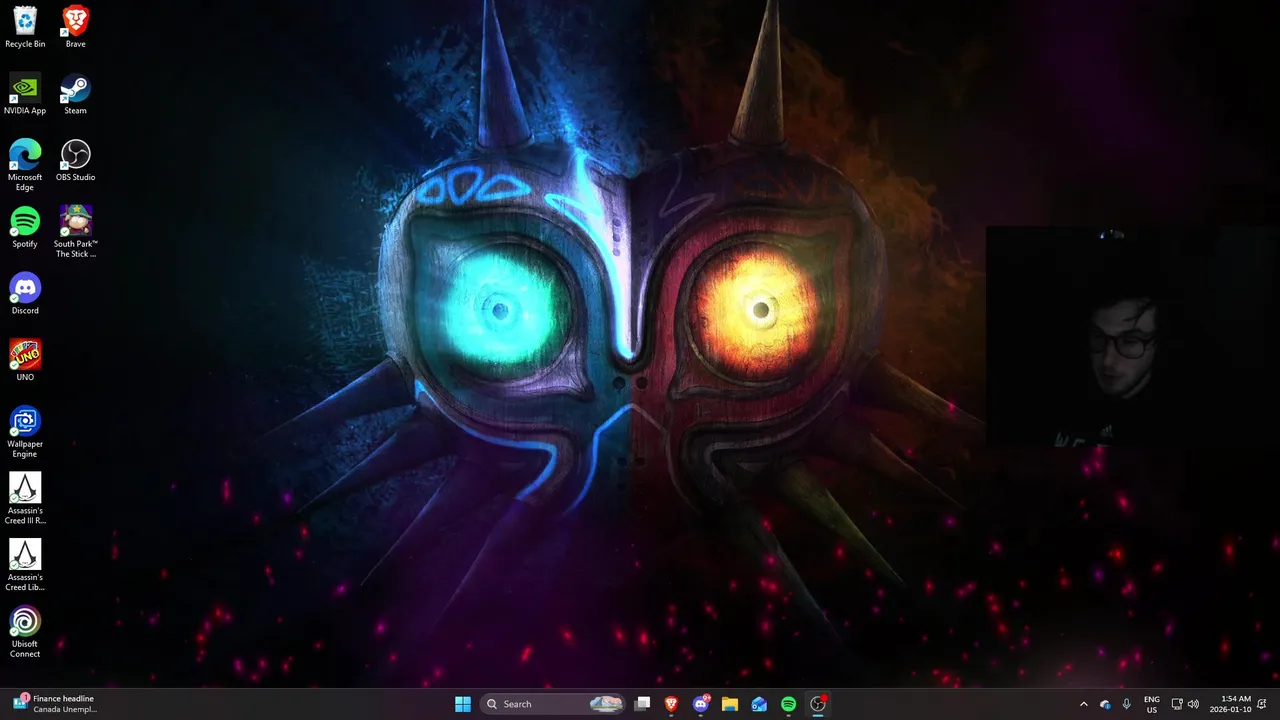Click the OneDrive cloud tray icon

pyautogui.click(x=1105, y=704)
